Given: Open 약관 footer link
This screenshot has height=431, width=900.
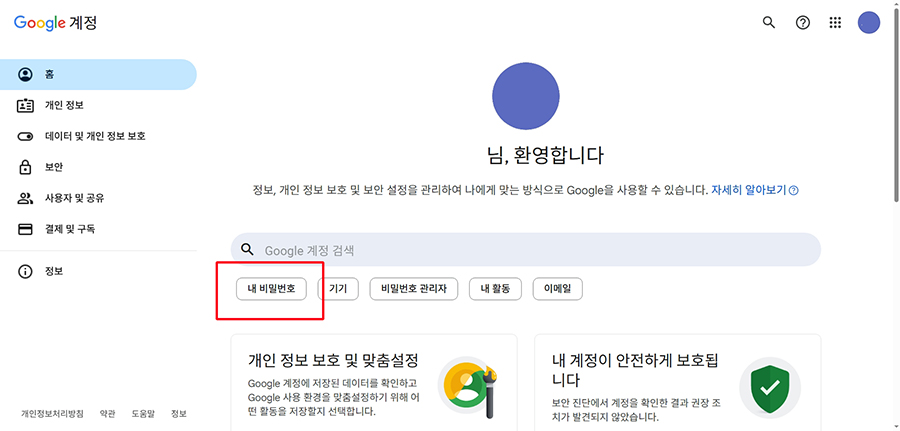Looking at the screenshot, I should click(107, 414).
